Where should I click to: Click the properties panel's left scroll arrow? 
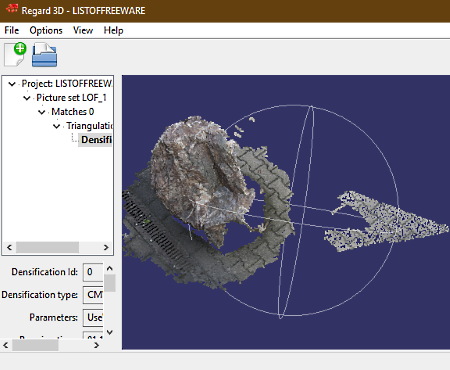point(6,345)
